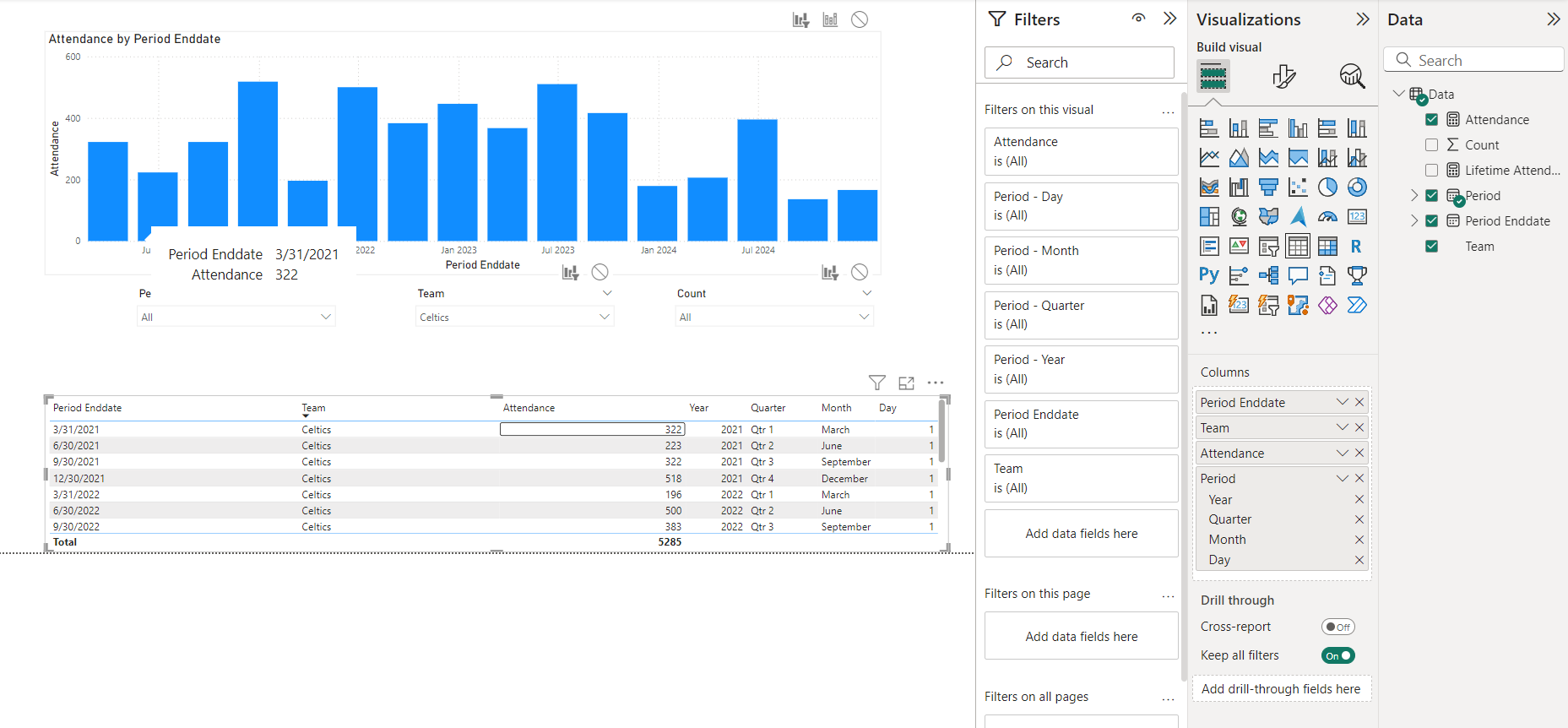Toggle filter pane visibility eye icon
Viewport: 1568px width, 728px height.
[1139, 19]
